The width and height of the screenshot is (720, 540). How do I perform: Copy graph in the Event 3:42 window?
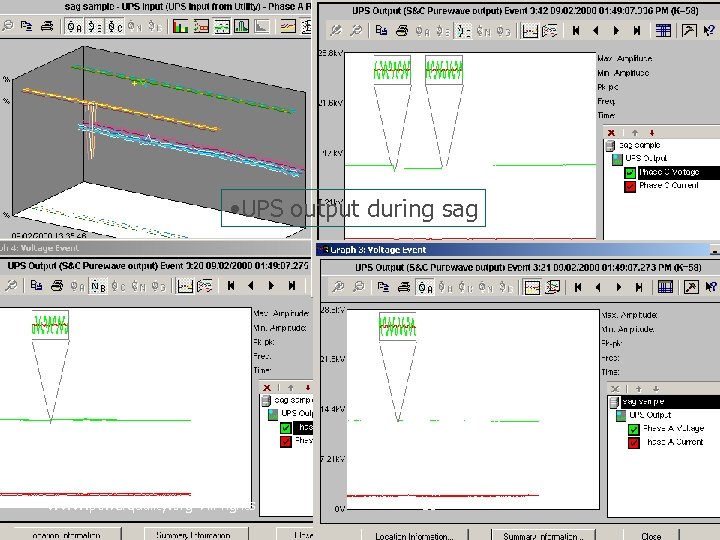[381, 30]
